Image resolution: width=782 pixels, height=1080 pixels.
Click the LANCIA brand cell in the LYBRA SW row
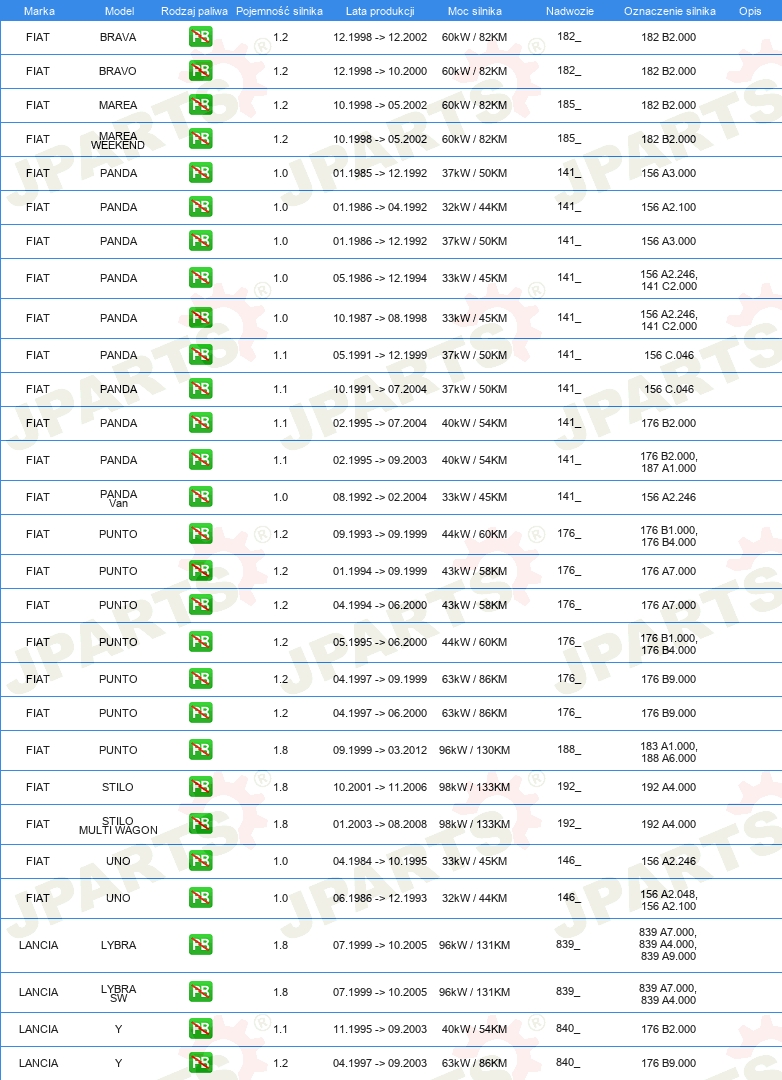39,992
